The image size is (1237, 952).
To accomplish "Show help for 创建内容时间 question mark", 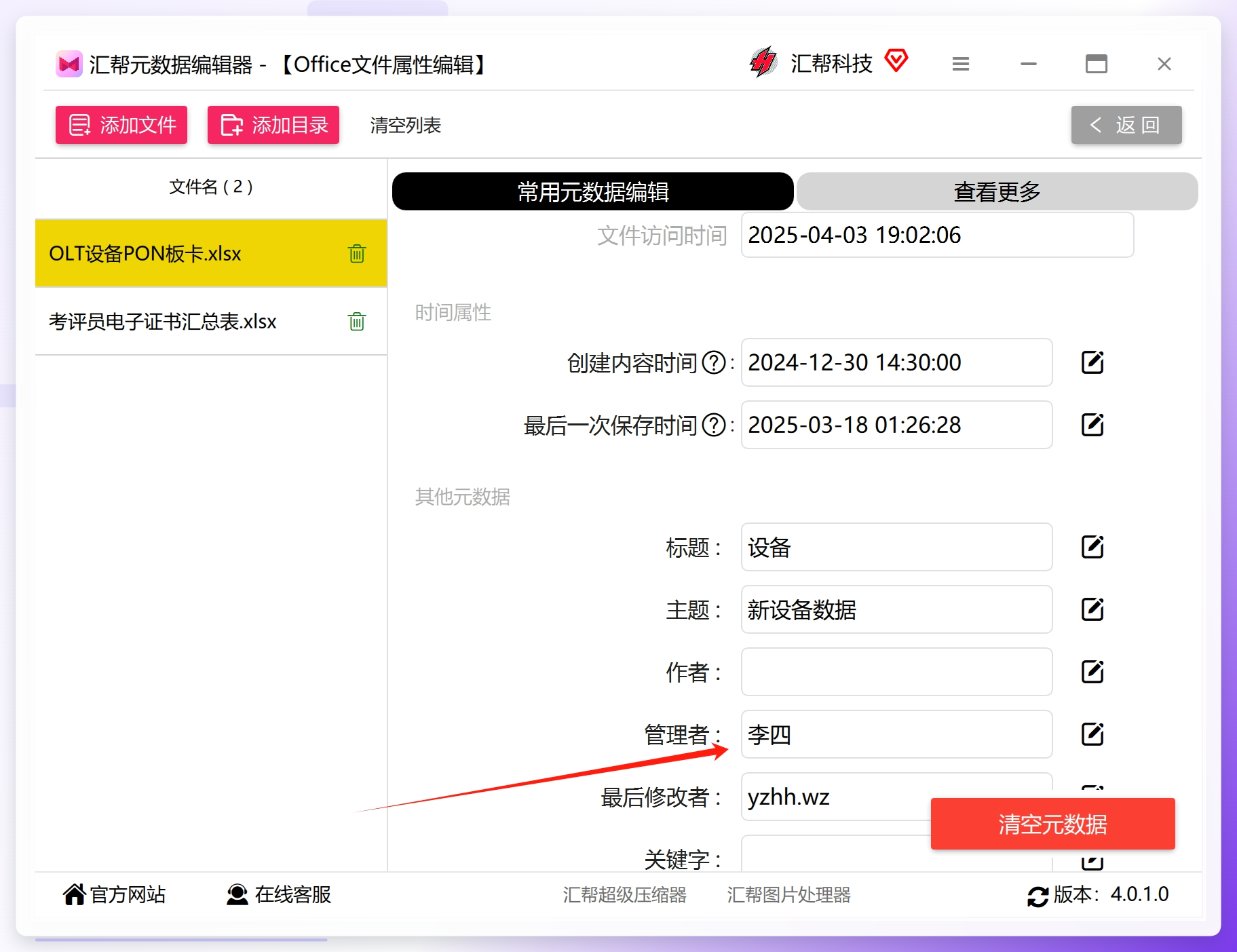I will click(x=714, y=363).
